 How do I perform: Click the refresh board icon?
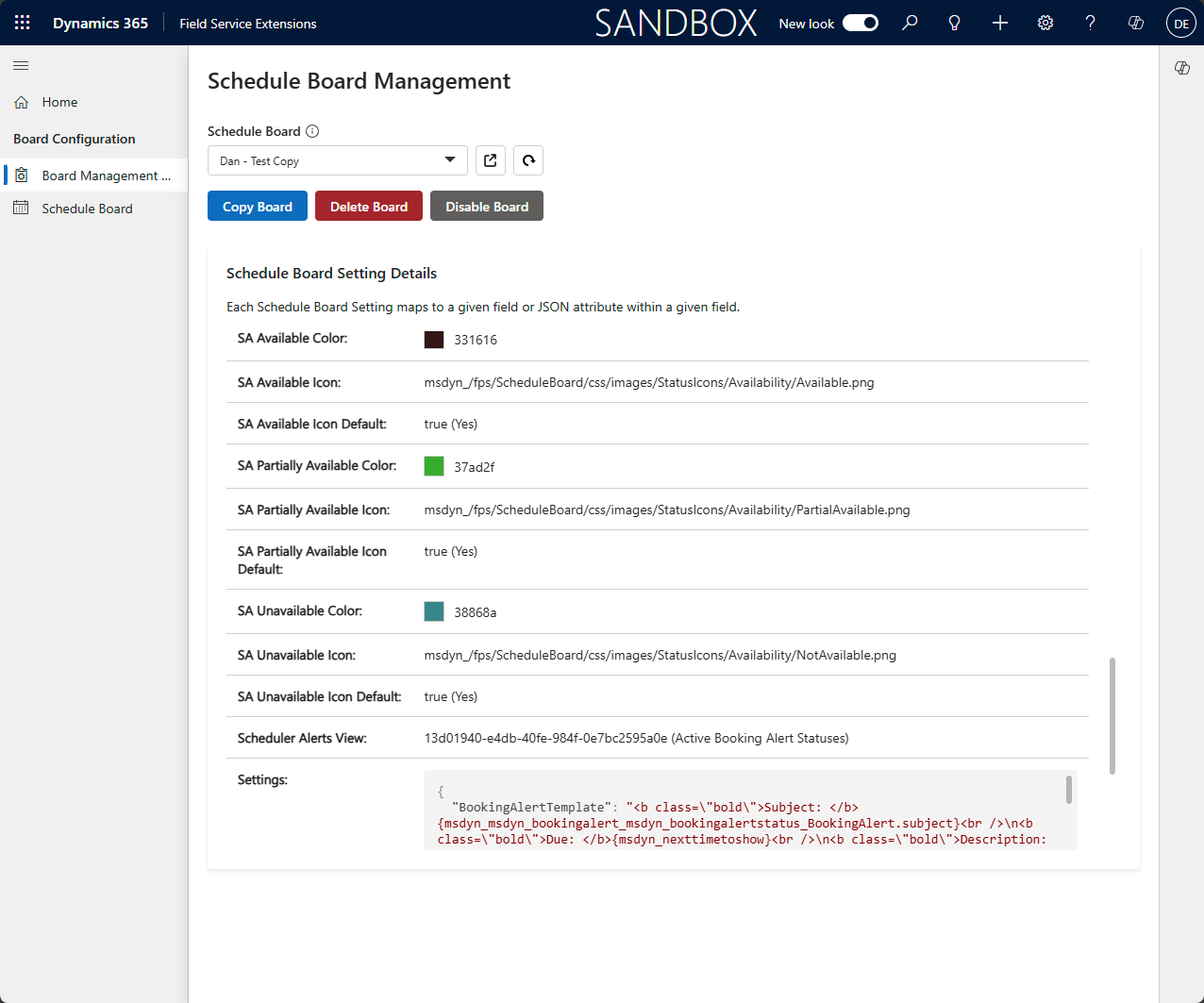tap(528, 160)
